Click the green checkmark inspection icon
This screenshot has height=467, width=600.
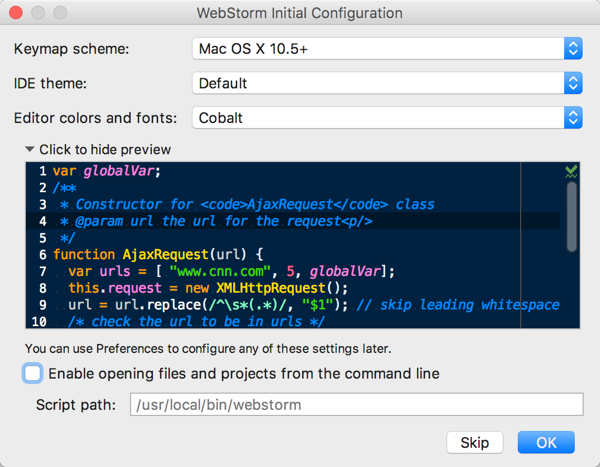(571, 172)
